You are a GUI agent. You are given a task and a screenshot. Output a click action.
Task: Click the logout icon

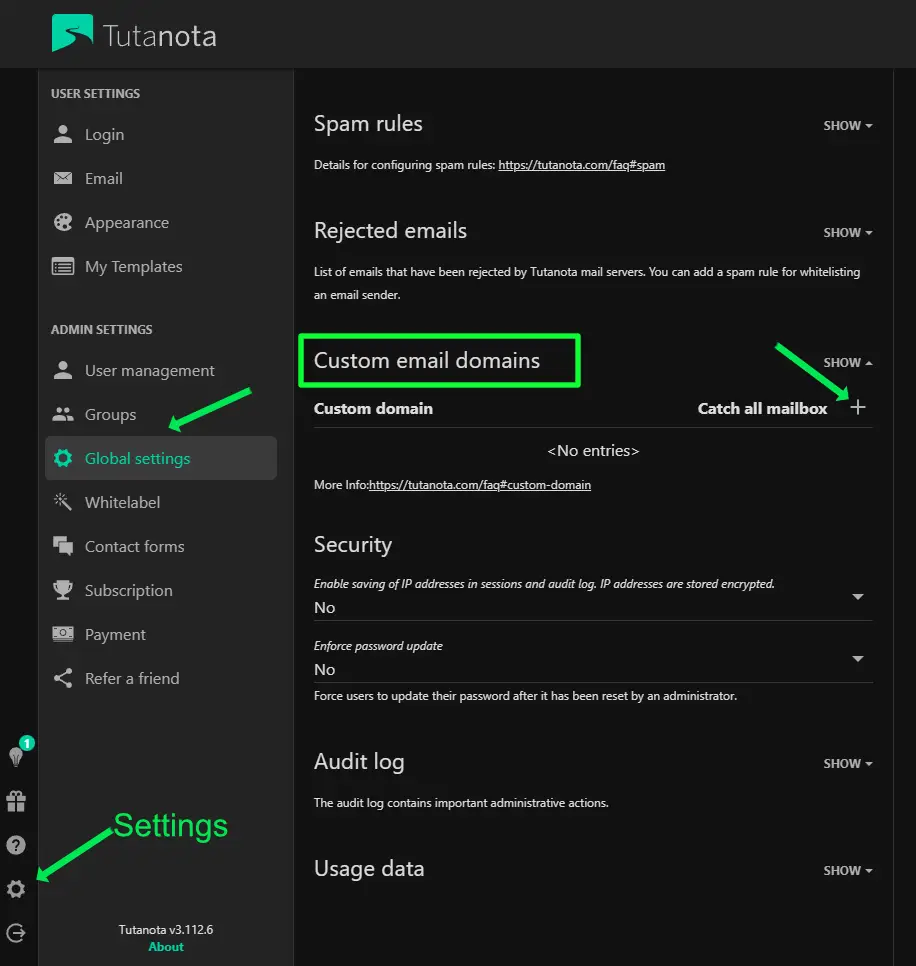click(x=16, y=933)
